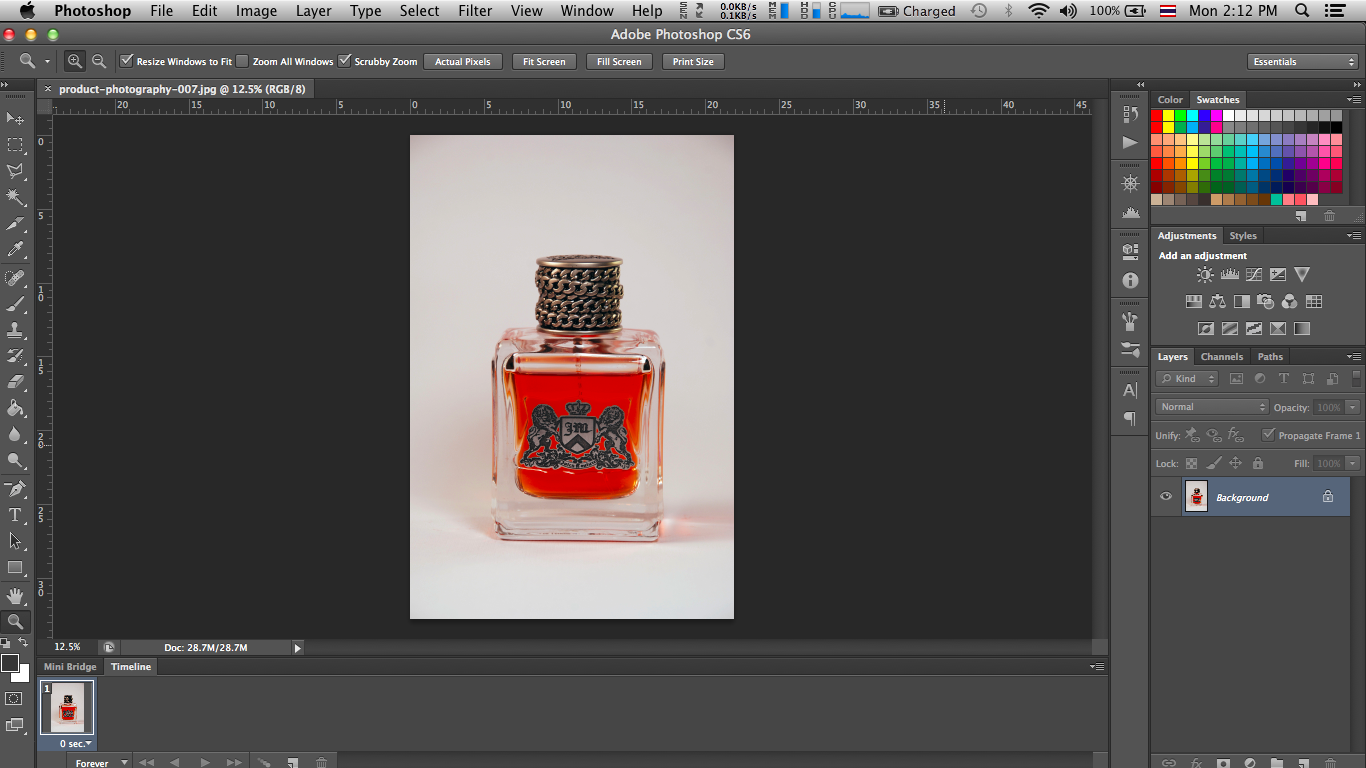Select the Move tool
Screen dimensions: 1366x768
pos(15,119)
